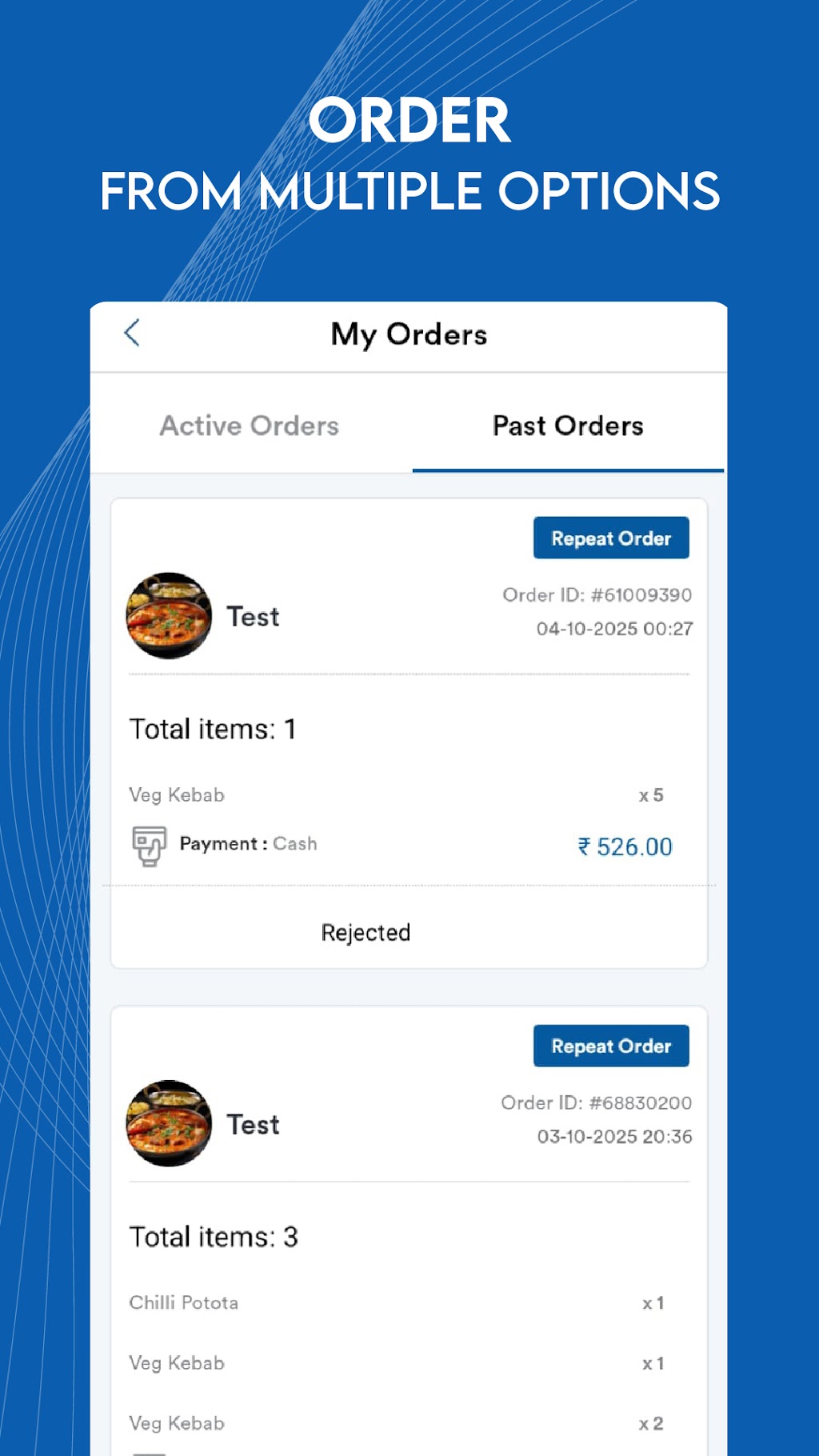
Task: Select the ₹ 526.00 order total
Action: tap(625, 846)
